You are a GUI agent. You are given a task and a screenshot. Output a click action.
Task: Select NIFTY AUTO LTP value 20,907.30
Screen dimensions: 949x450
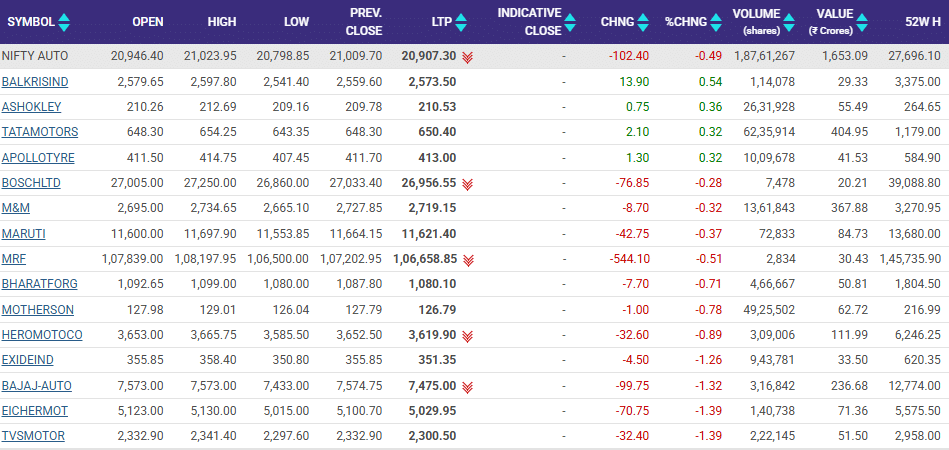[429, 56]
